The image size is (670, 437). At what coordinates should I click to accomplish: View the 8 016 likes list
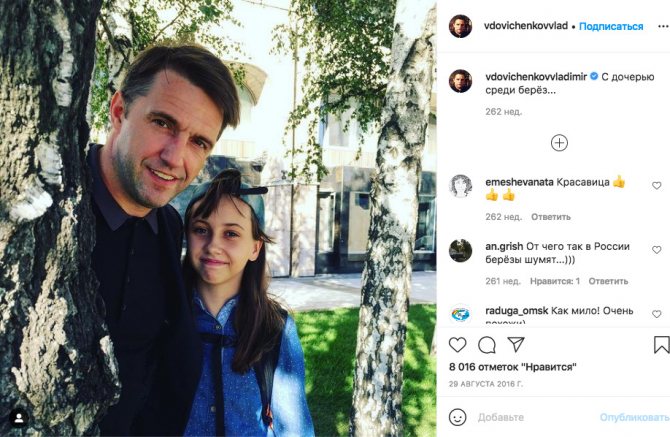coord(513,367)
